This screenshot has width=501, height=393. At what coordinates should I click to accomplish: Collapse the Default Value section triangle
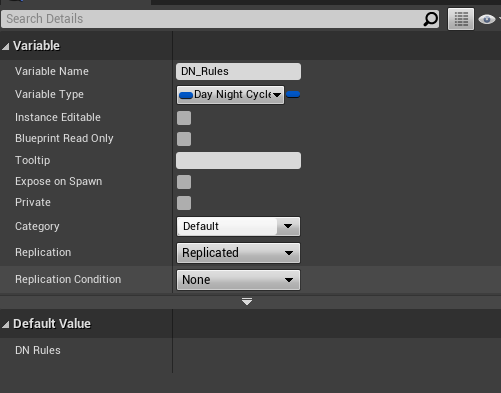6,324
